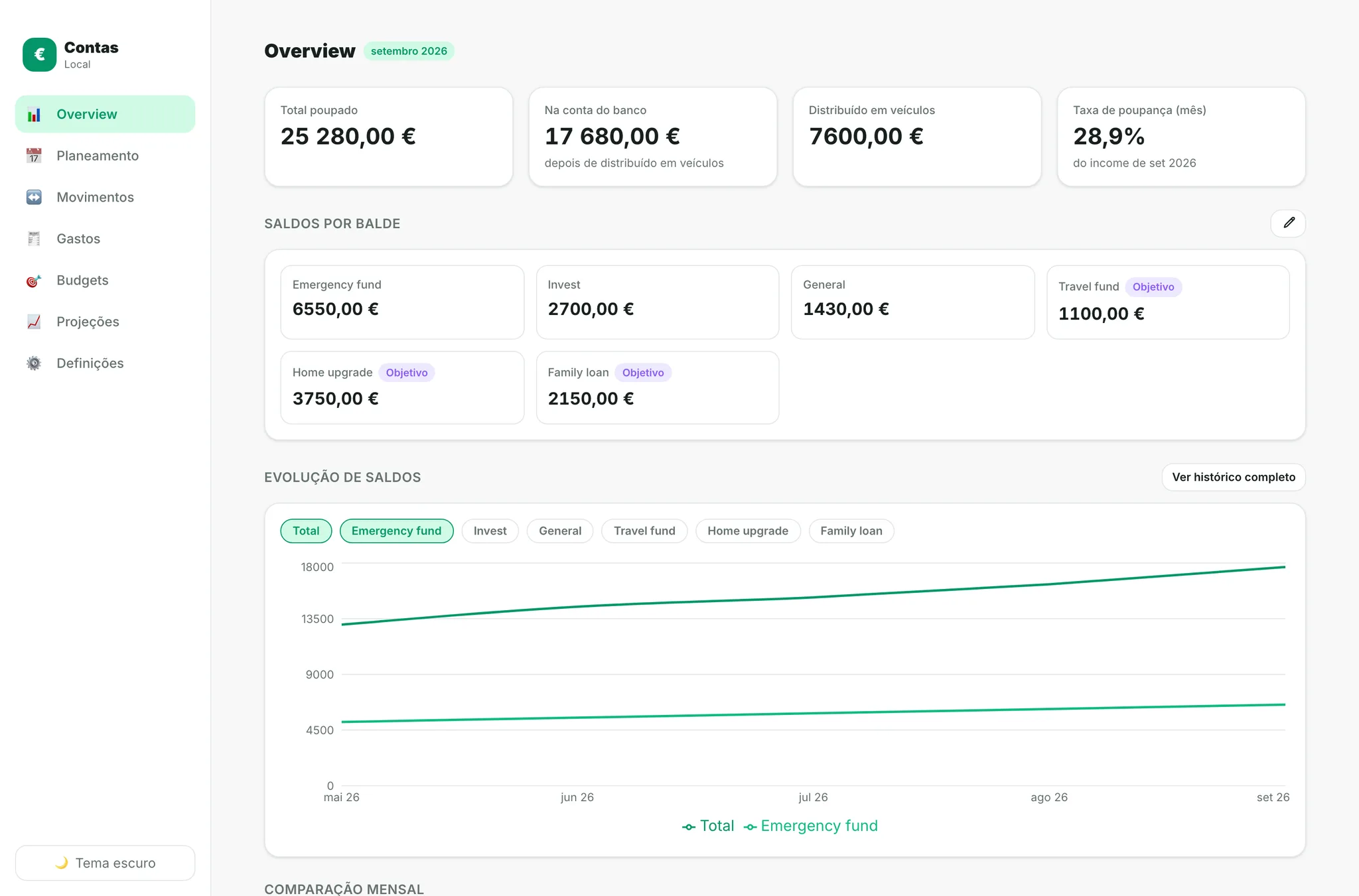Open the Budgets section
The height and width of the screenshot is (896, 1359).
pyautogui.click(x=106, y=281)
